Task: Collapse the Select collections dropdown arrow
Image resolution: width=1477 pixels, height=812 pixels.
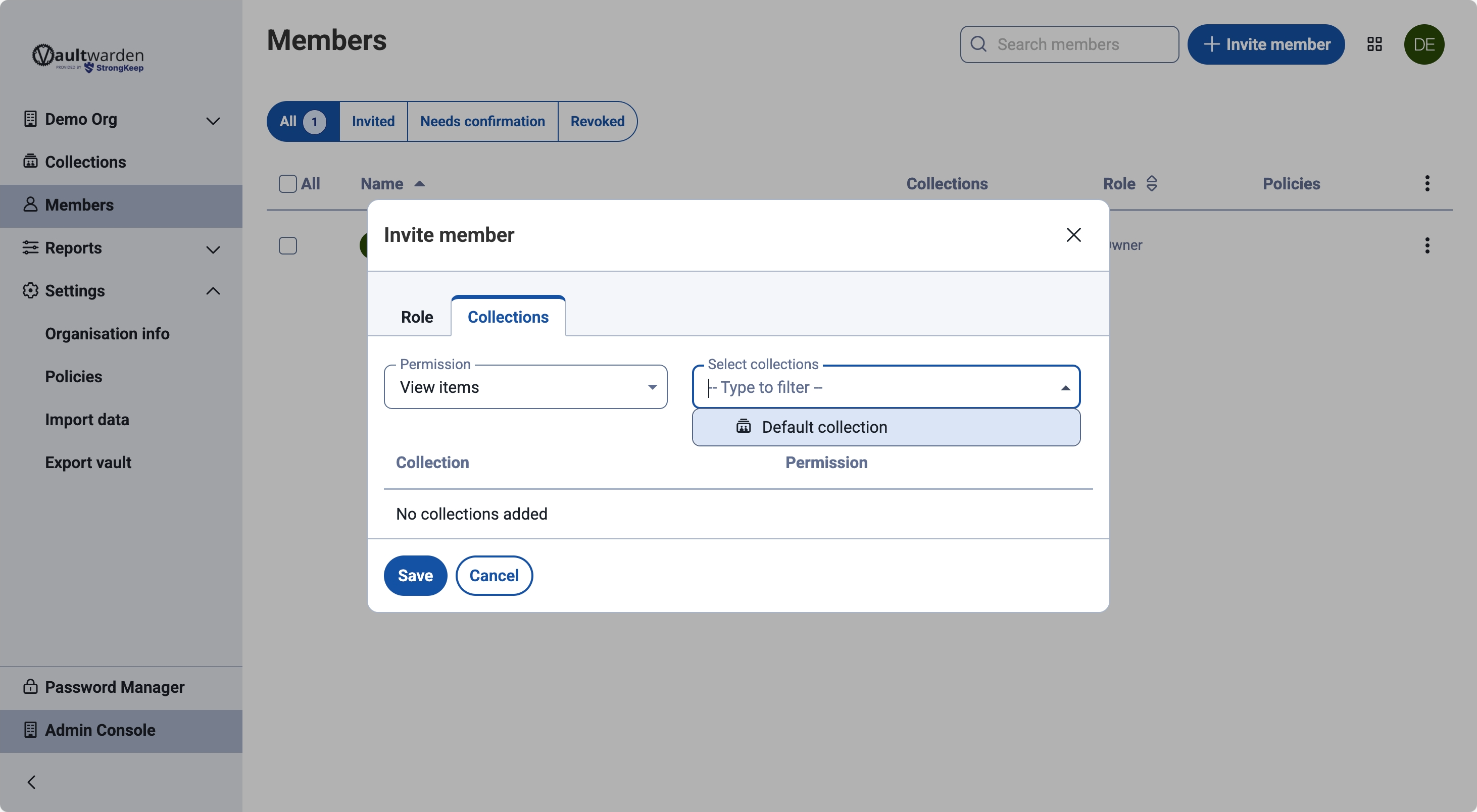Action: pyautogui.click(x=1065, y=388)
